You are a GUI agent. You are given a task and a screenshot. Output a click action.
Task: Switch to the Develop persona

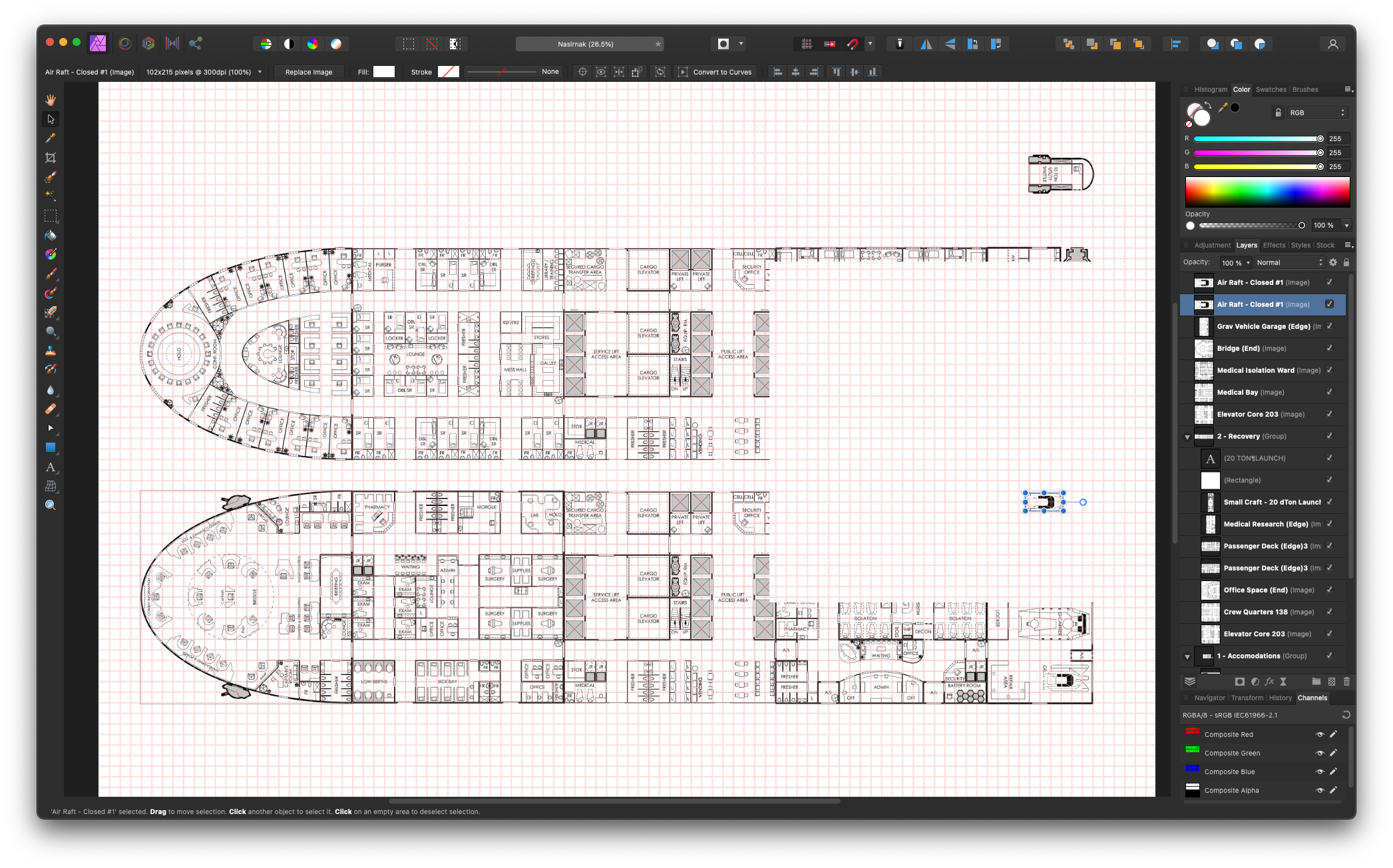[x=148, y=44]
